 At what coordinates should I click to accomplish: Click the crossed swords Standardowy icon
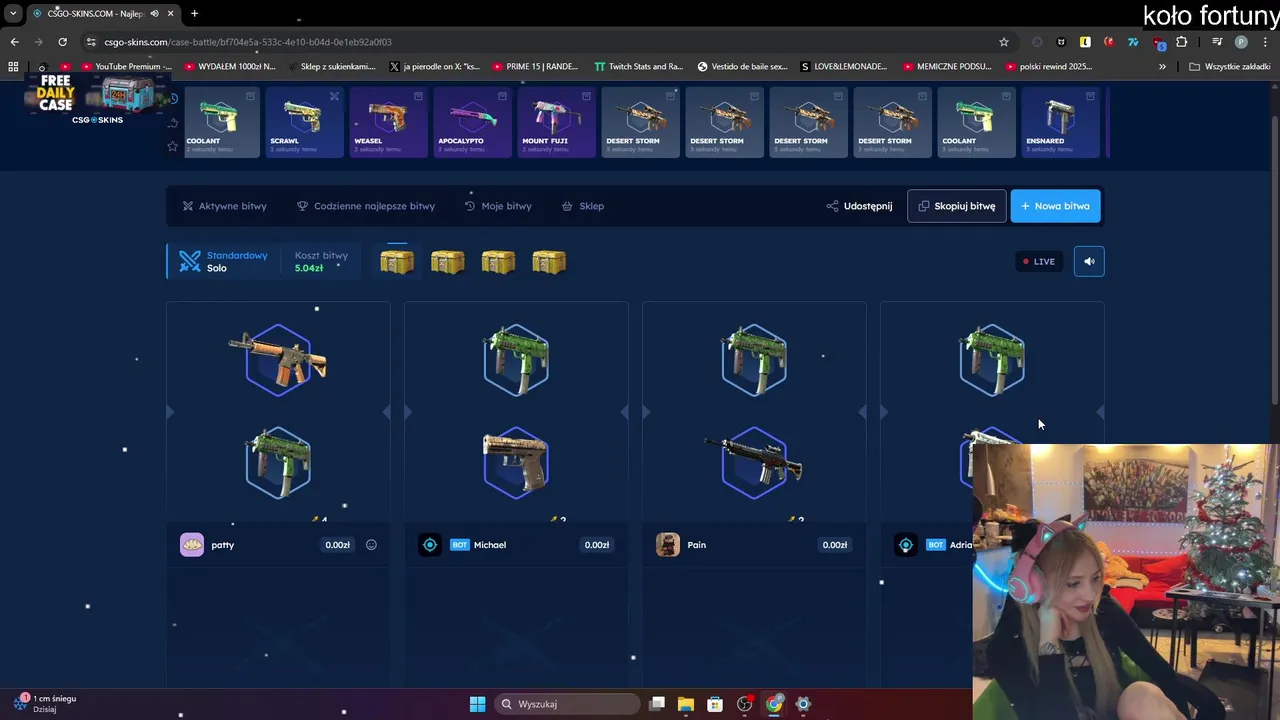point(190,261)
